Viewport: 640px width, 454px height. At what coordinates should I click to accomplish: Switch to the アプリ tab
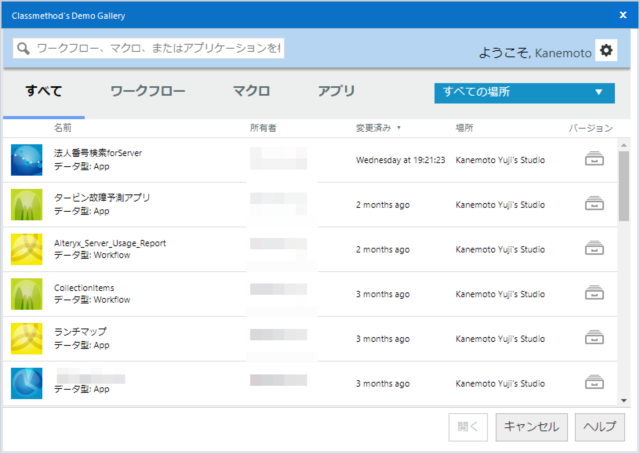click(x=336, y=91)
